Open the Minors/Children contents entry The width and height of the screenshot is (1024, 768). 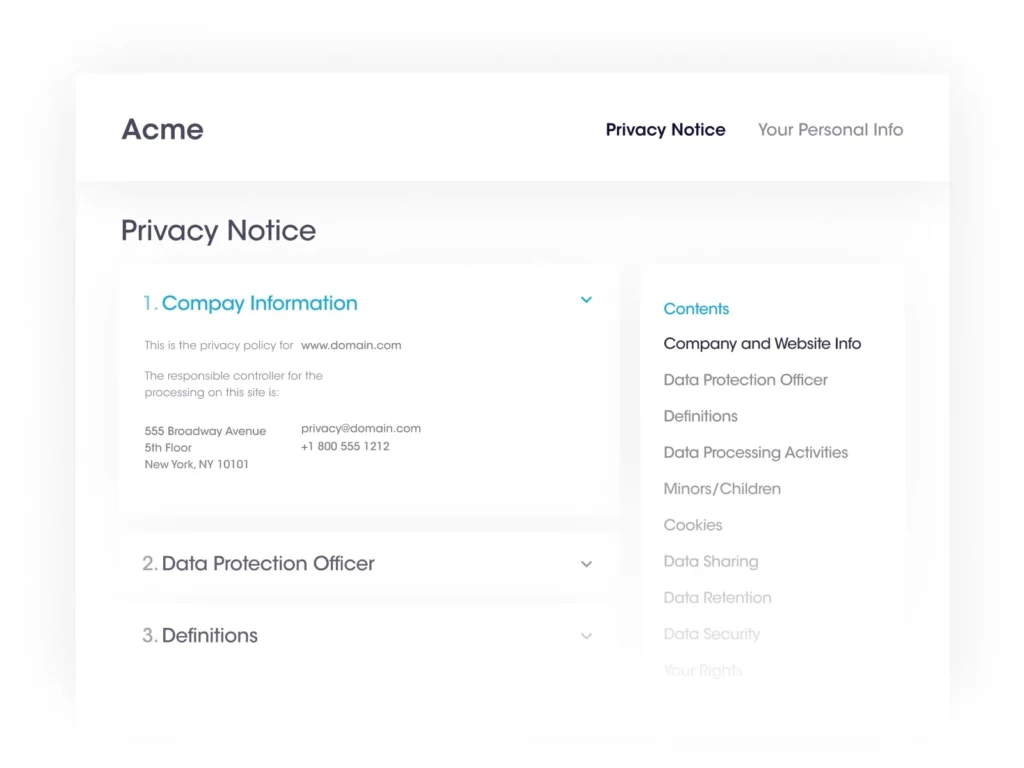722,489
